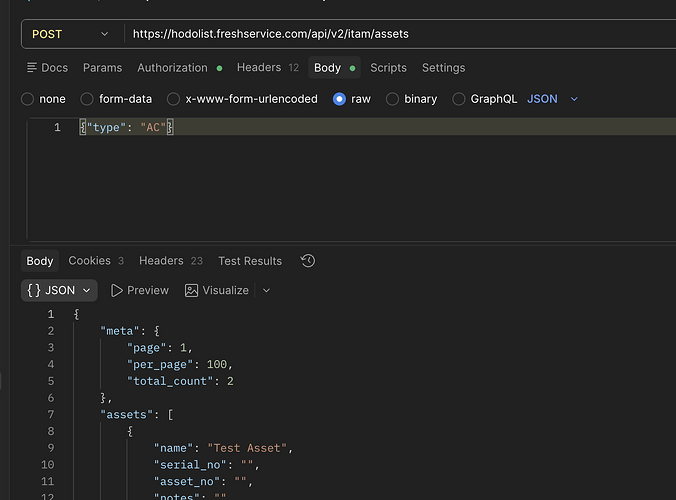Click the Visualize image icon

pos(191,291)
